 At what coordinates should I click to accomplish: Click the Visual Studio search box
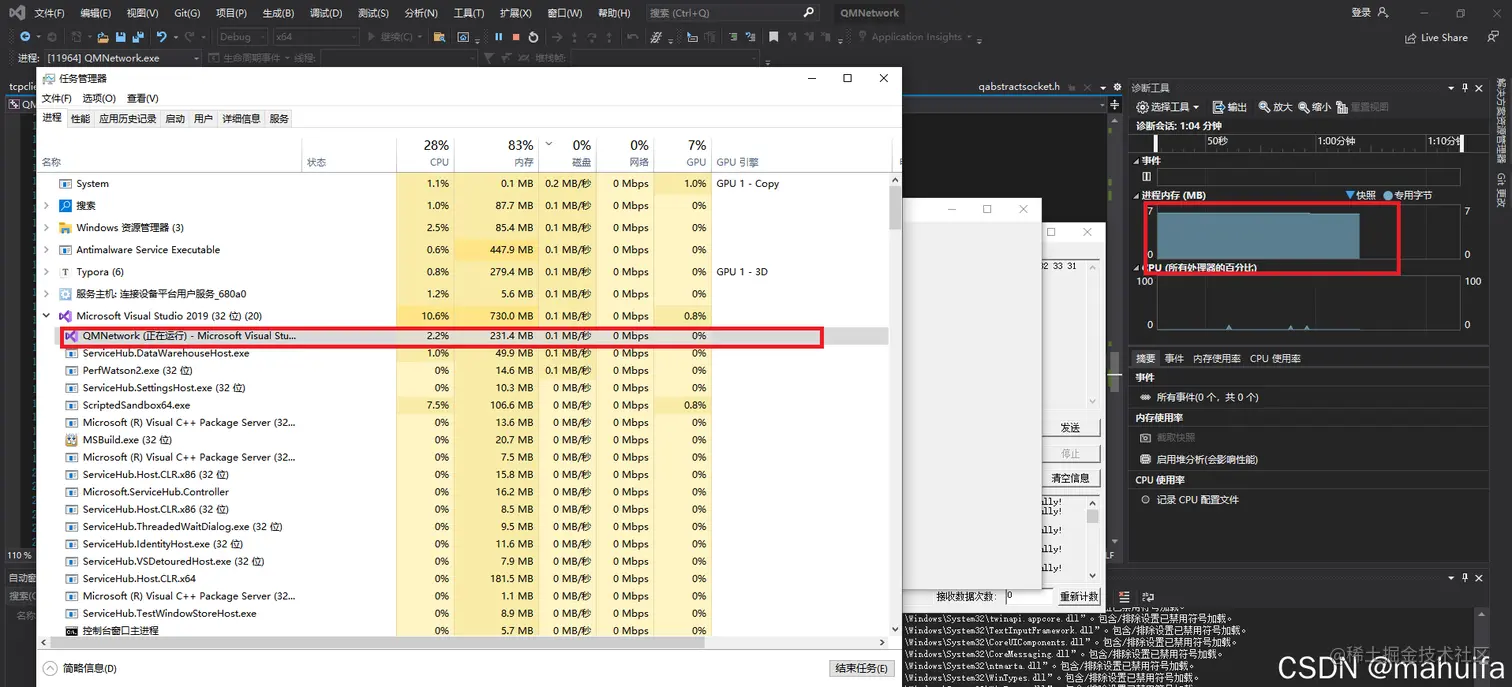pyautogui.click(x=731, y=13)
